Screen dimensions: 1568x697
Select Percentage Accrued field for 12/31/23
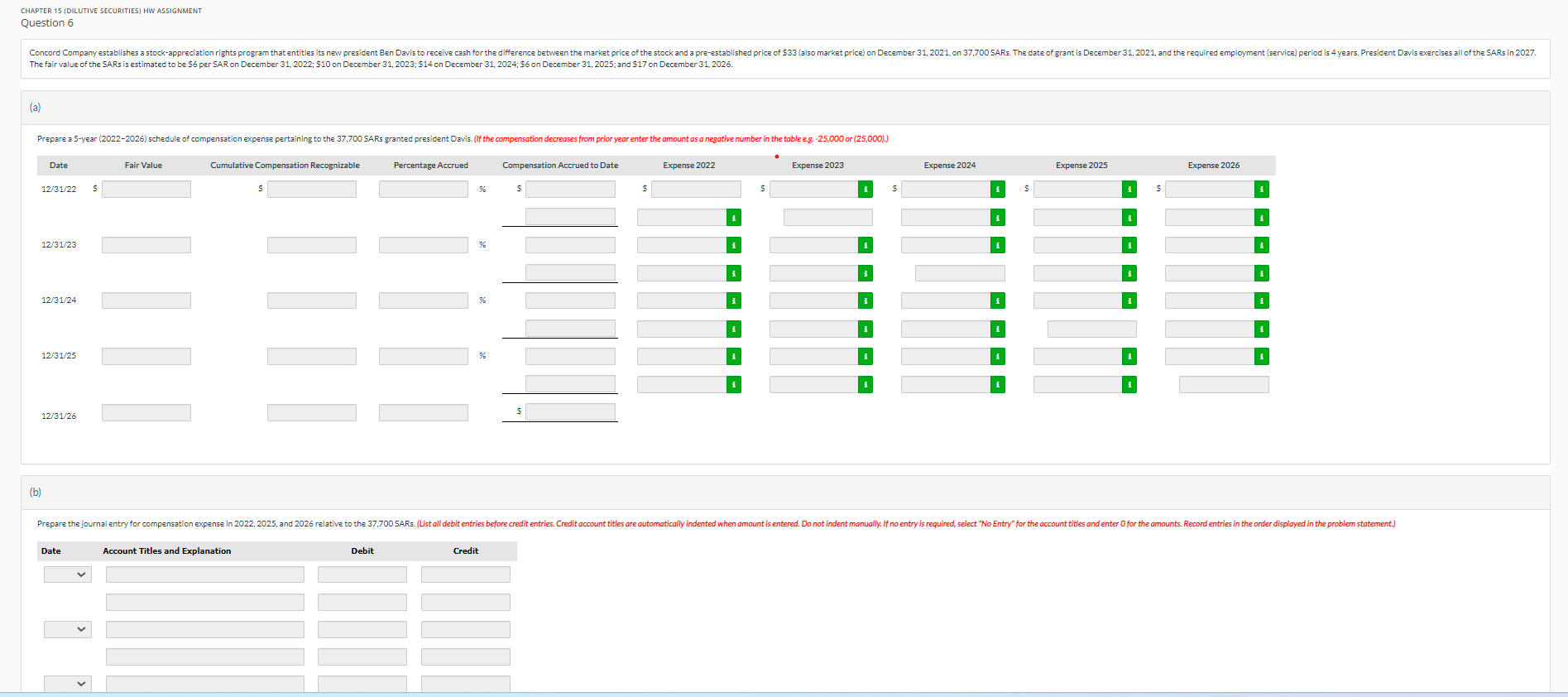(x=424, y=245)
